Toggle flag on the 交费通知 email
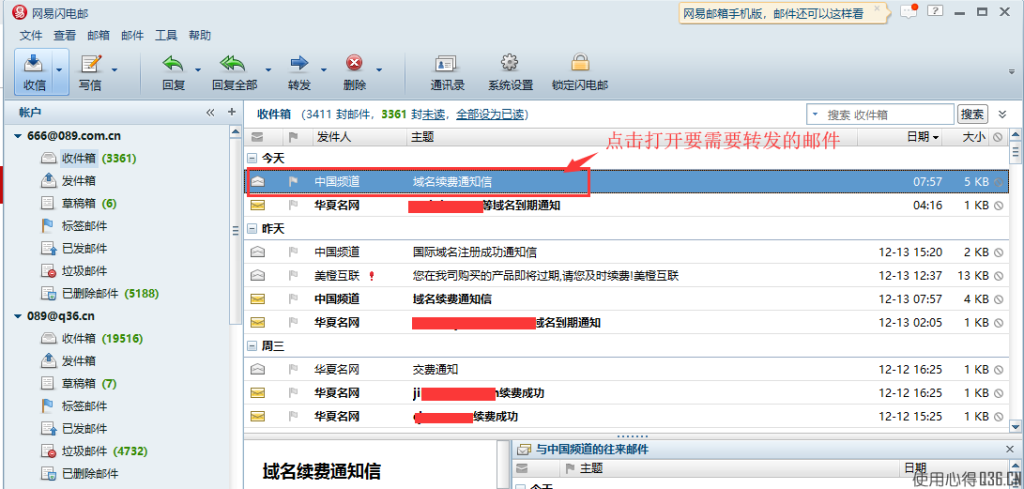1024x489 pixels. (x=293, y=370)
